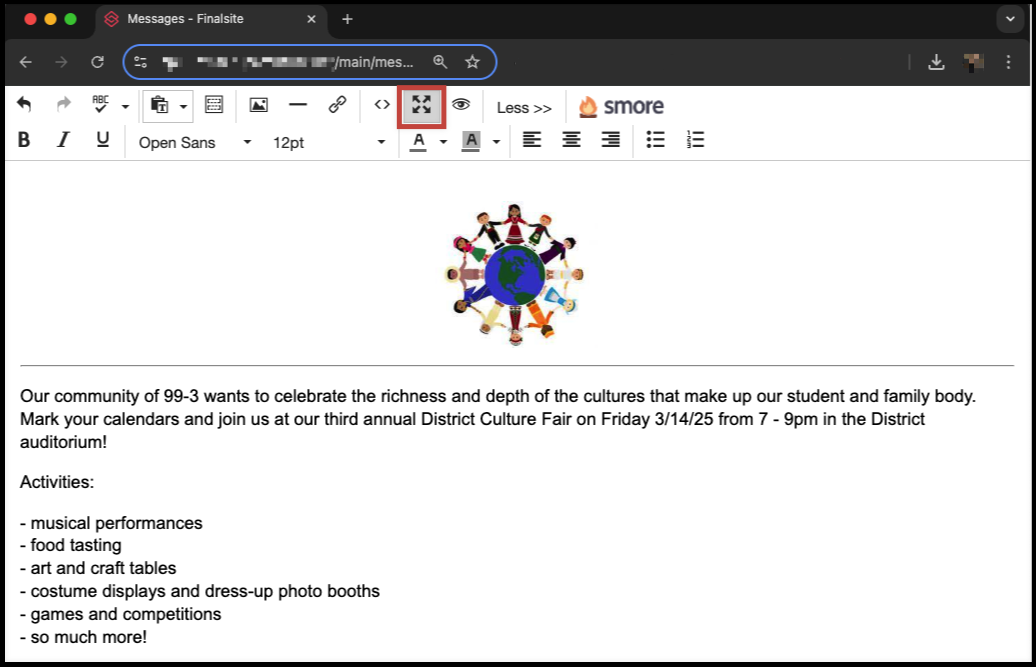Insert a bulleted list

(655, 141)
